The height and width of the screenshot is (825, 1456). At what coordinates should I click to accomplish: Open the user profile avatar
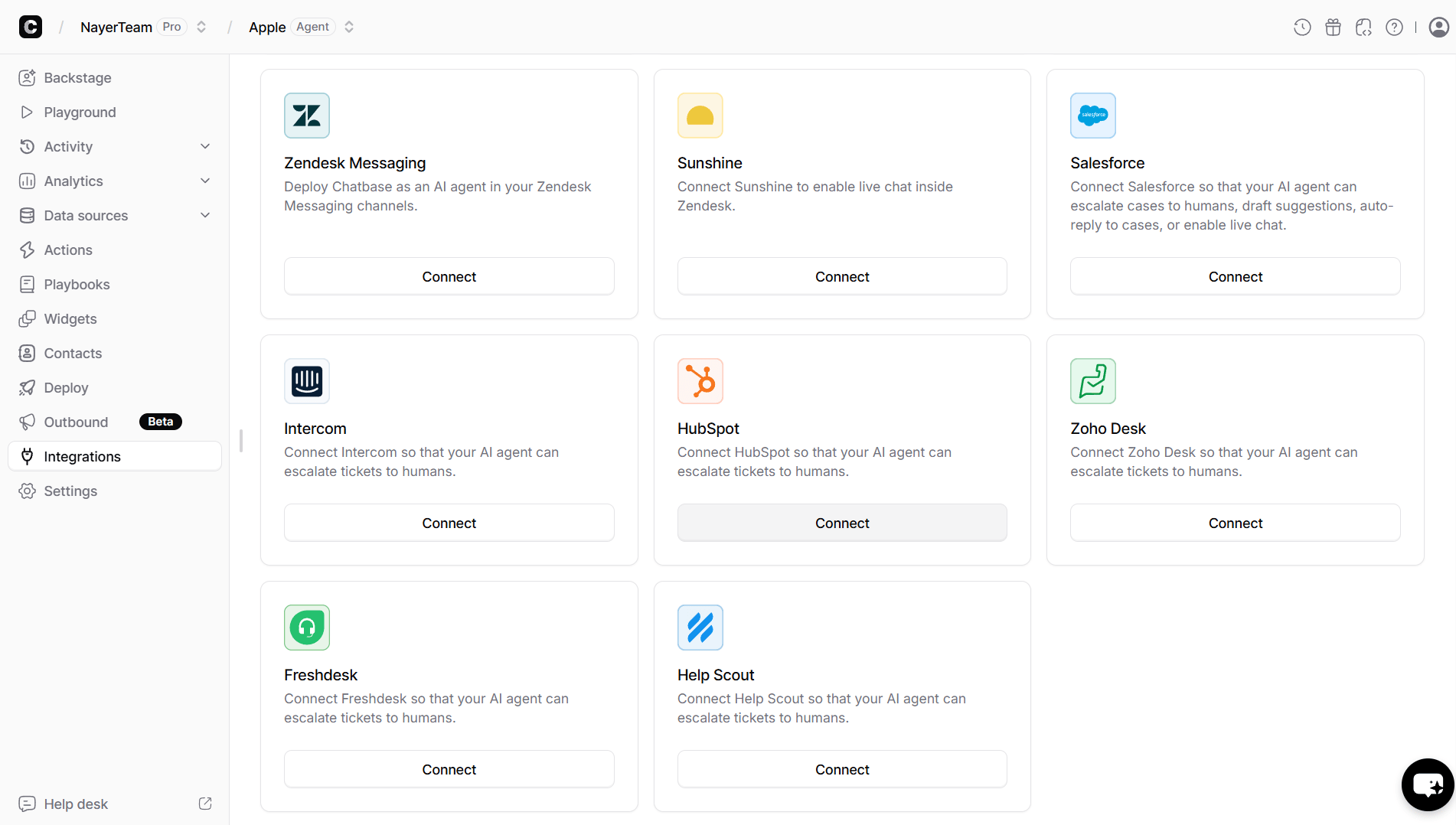[x=1438, y=28]
